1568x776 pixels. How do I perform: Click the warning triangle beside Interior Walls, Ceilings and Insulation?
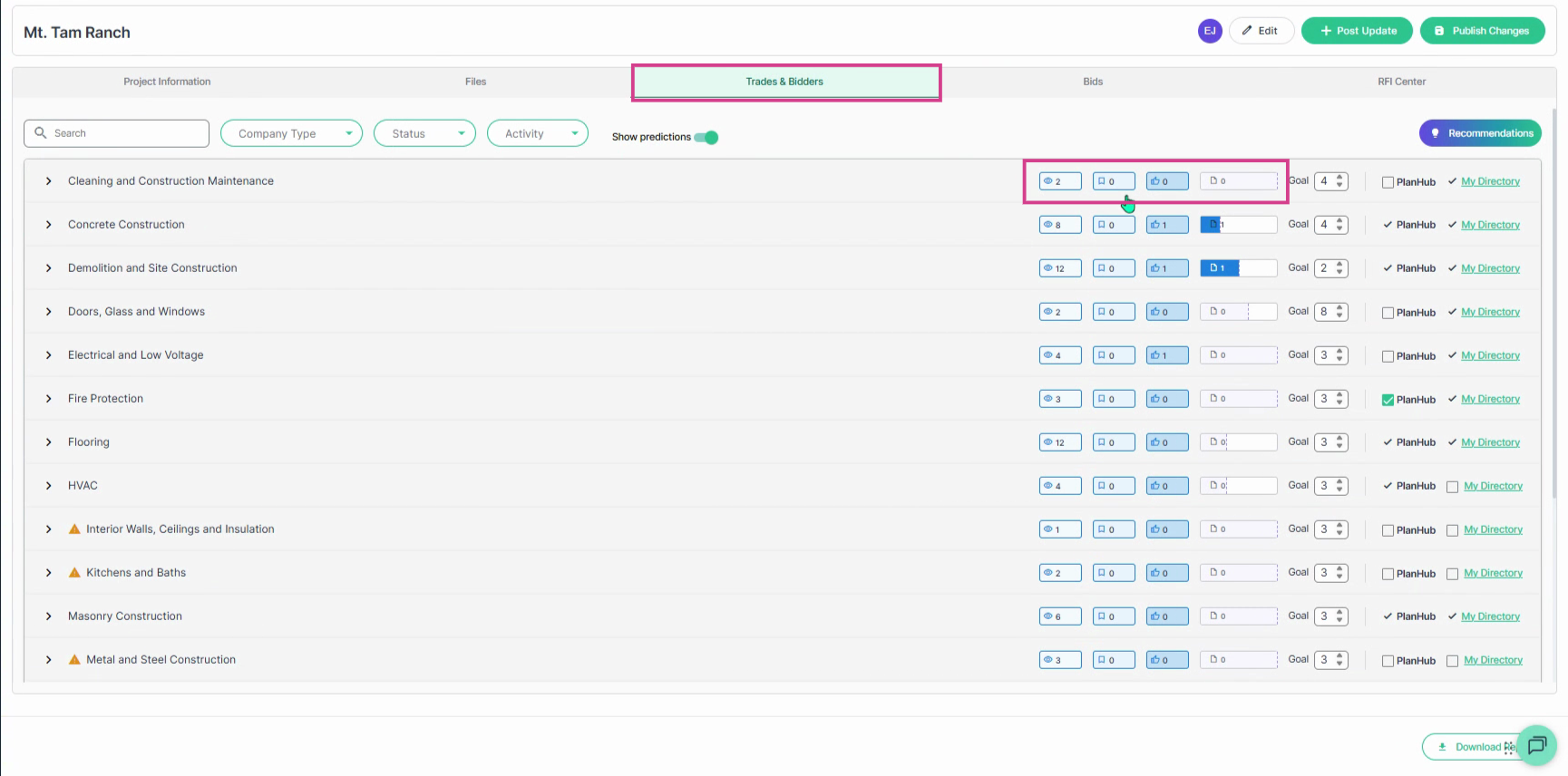pyautogui.click(x=74, y=529)
